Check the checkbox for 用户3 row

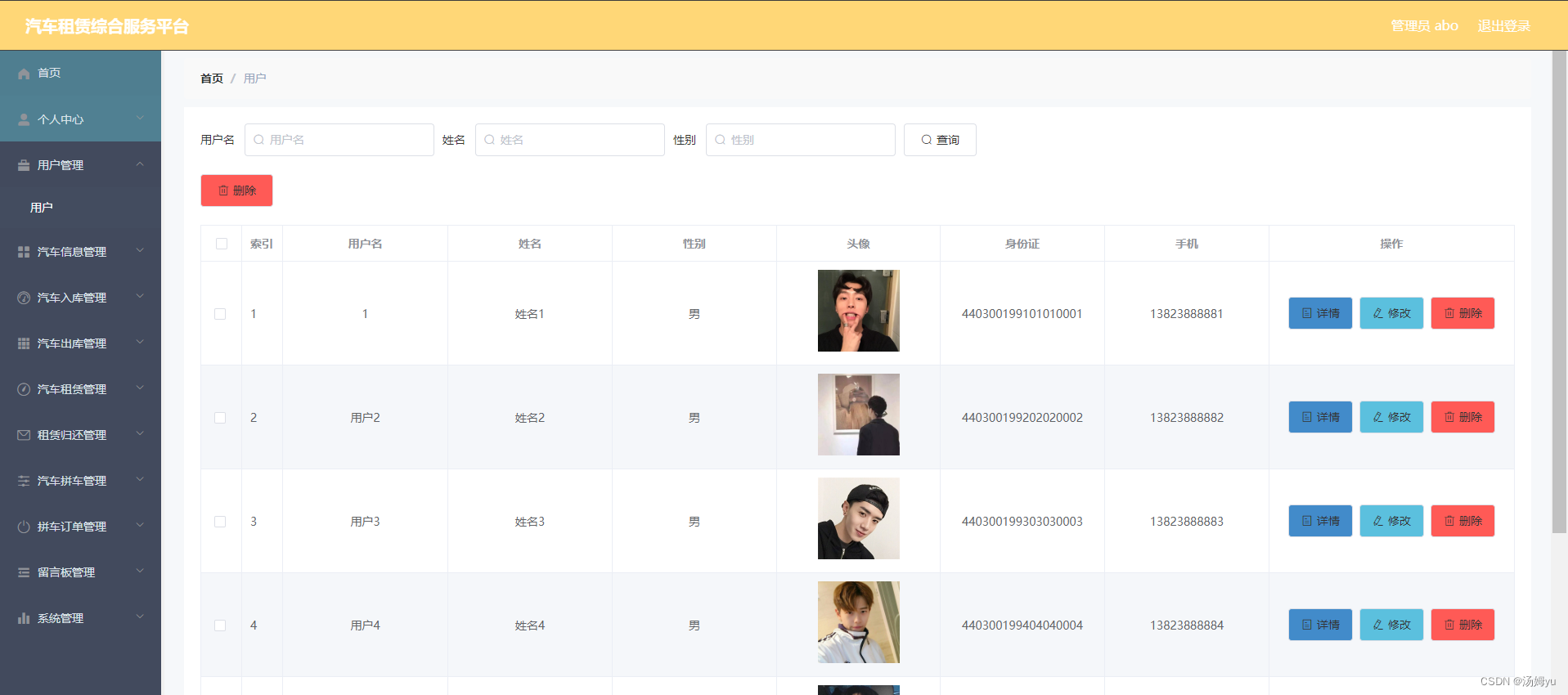(x=220, y=522)
